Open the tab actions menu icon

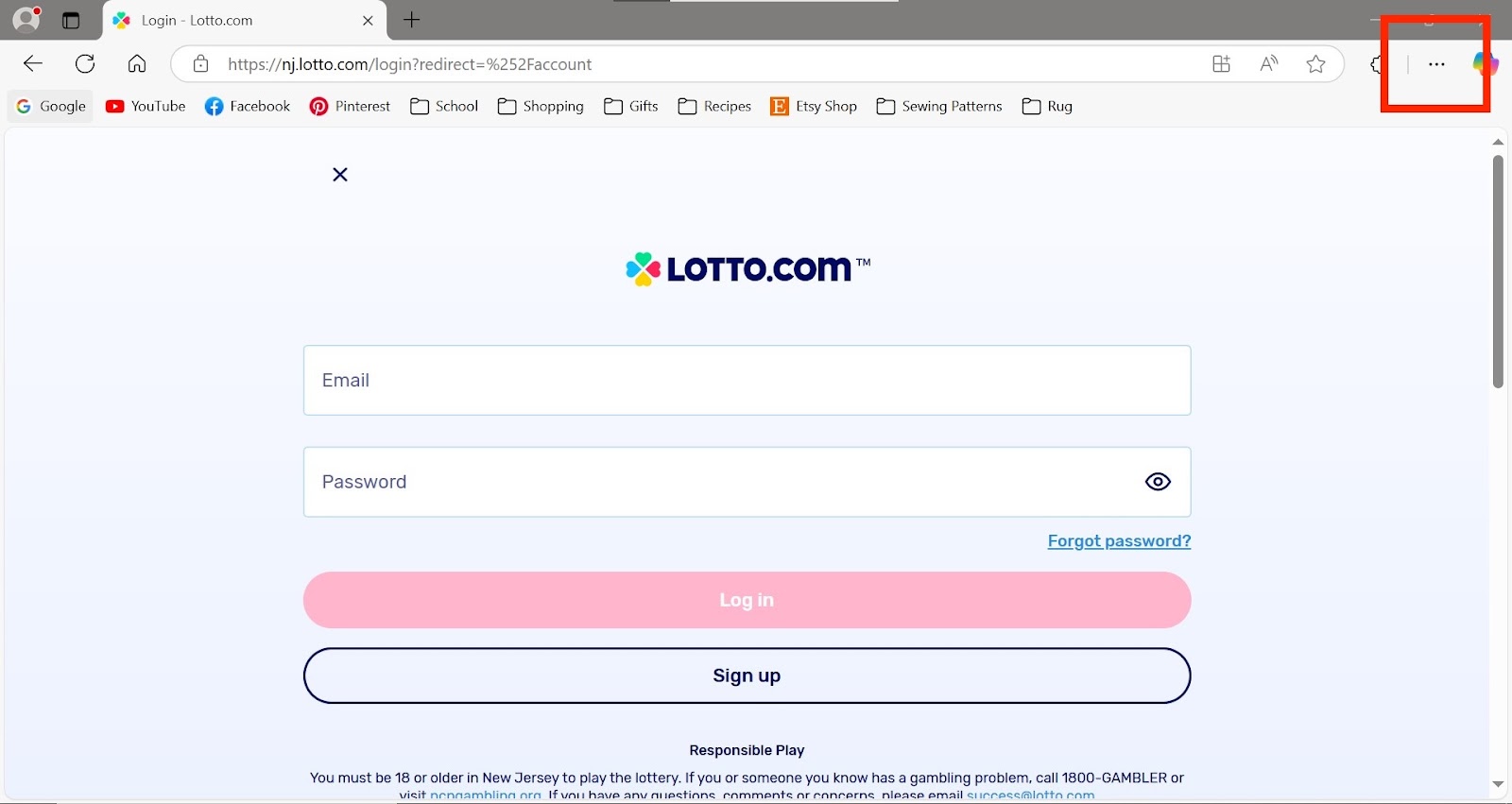(x=71, y=20)
